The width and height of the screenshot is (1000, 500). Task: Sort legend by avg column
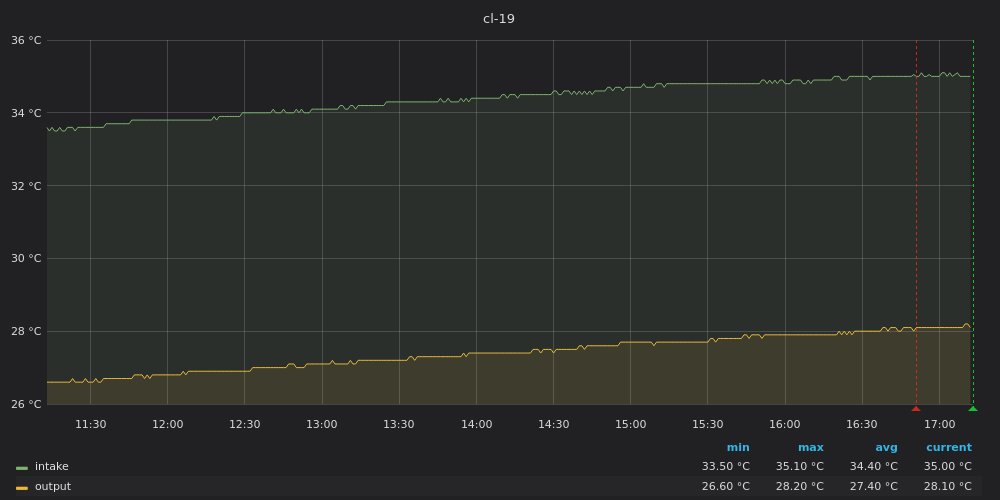[x=886, y=448]
